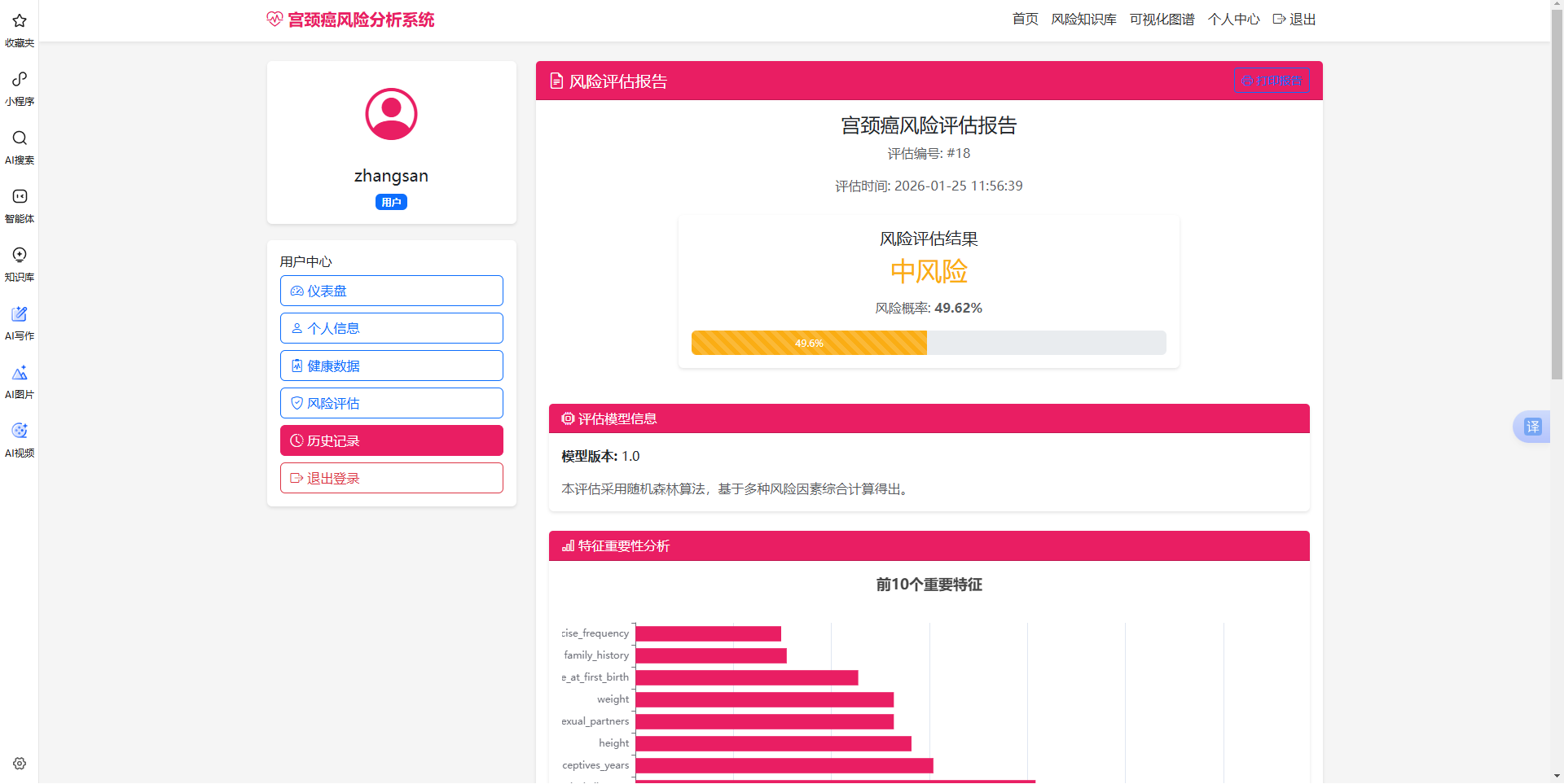This screenshot has height=784, width=1564.
Task: Click the user avatar of zhangsan
Action: tap(391, 114)
